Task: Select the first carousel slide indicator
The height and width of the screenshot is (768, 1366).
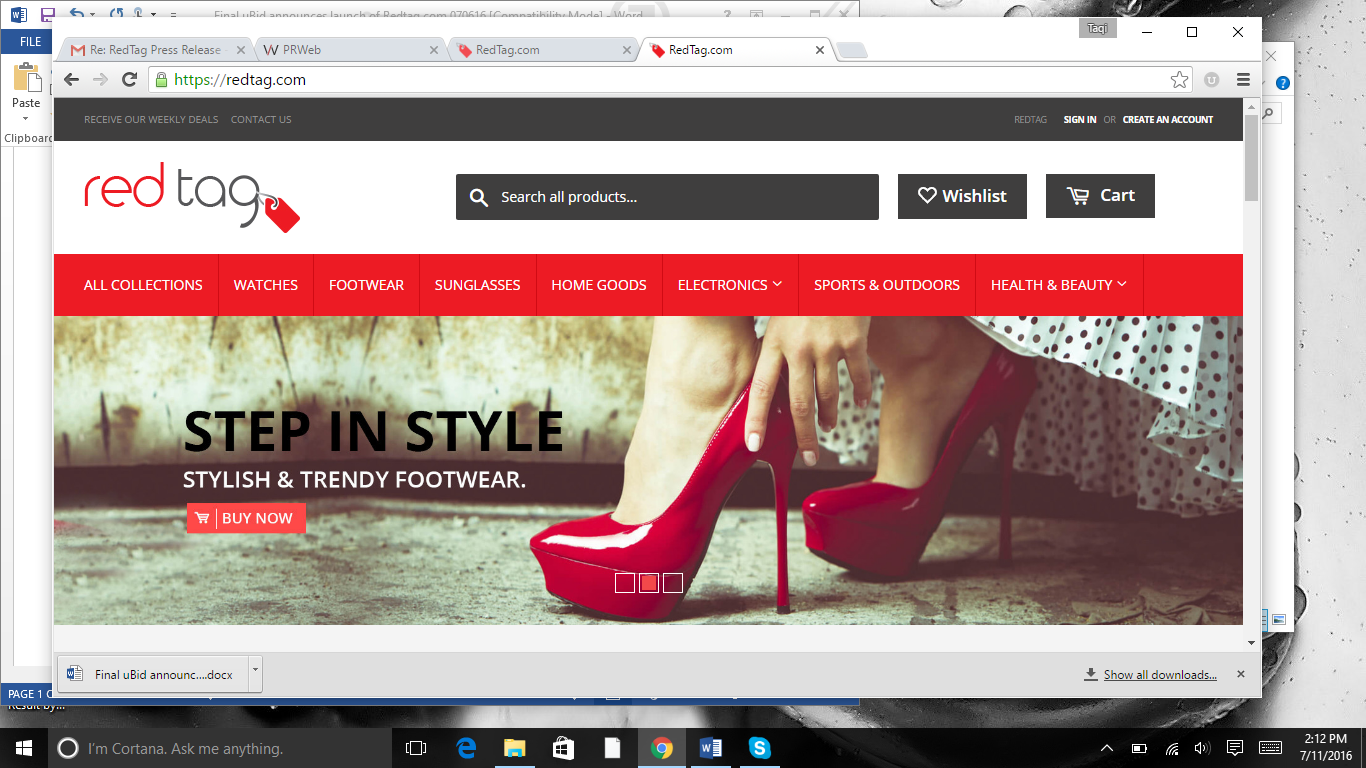Action: pos(625,583)
